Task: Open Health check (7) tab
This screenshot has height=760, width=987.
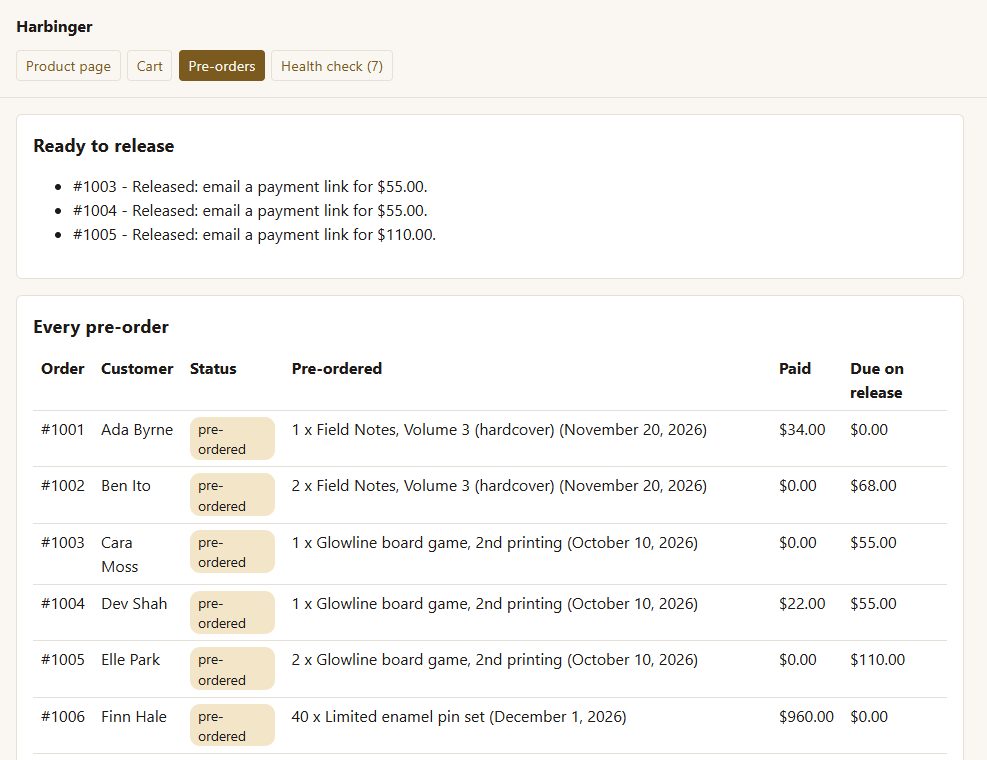Action: click(x=332, y=66)
